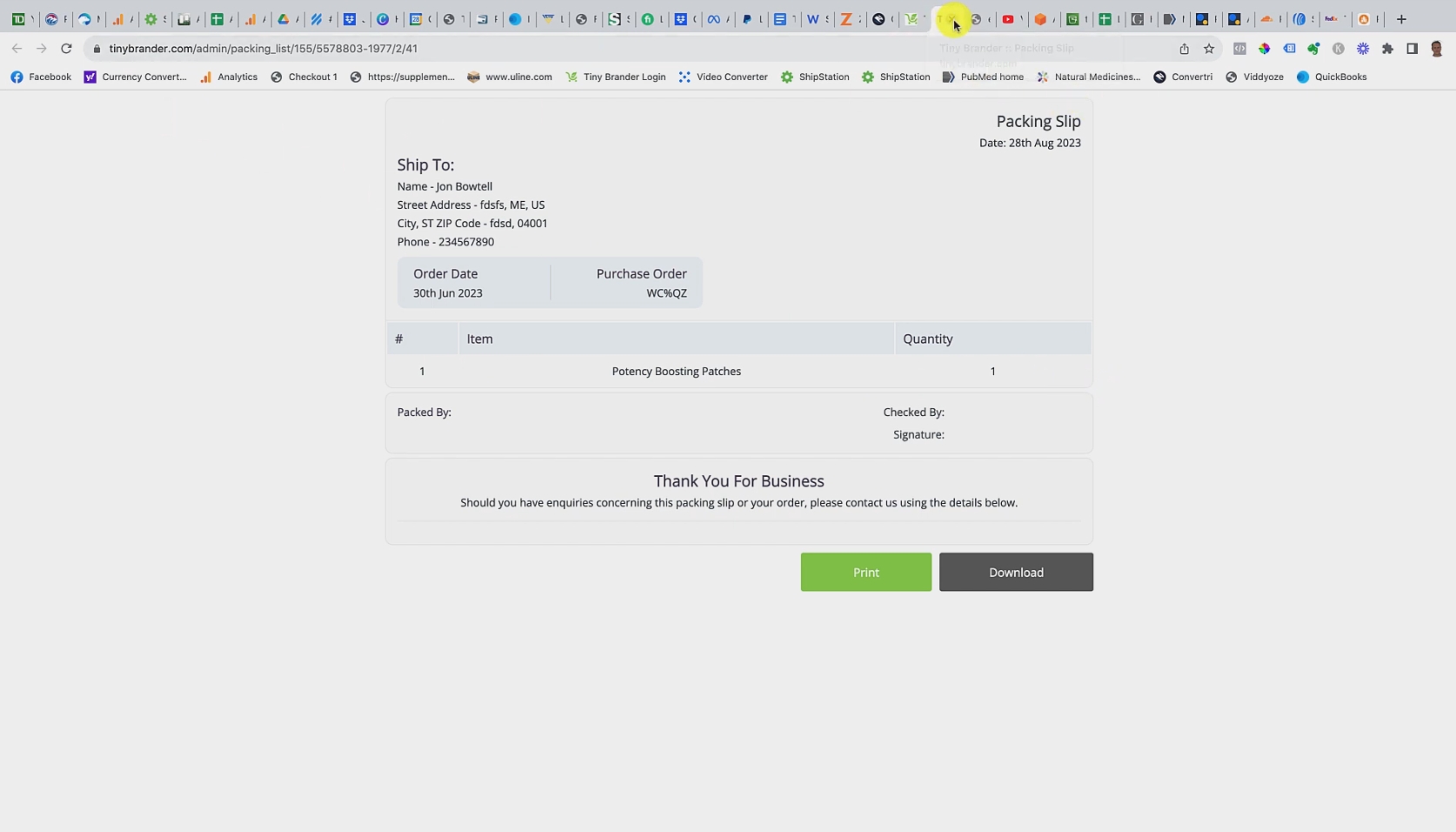Click the Street Address - fdsfs line
The image size is (1456, 832).
coord(471,205)
